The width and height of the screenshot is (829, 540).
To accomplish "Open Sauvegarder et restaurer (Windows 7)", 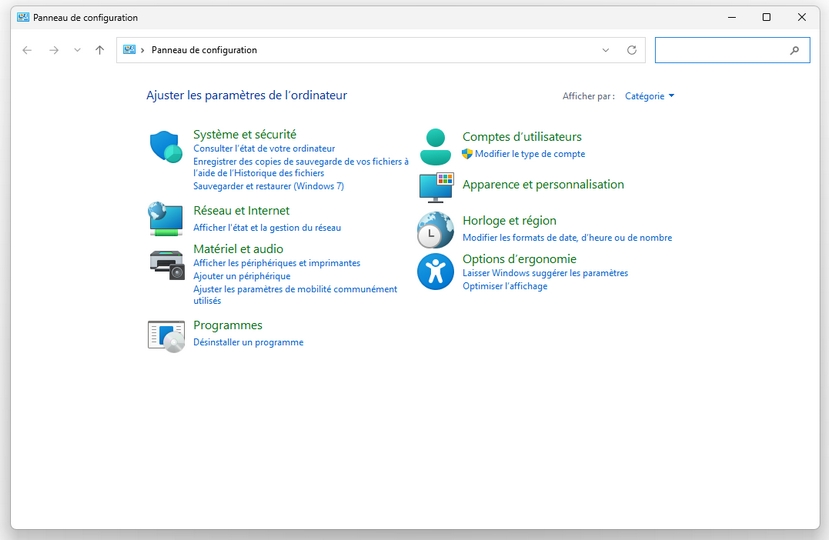I will tap(268, 186).
